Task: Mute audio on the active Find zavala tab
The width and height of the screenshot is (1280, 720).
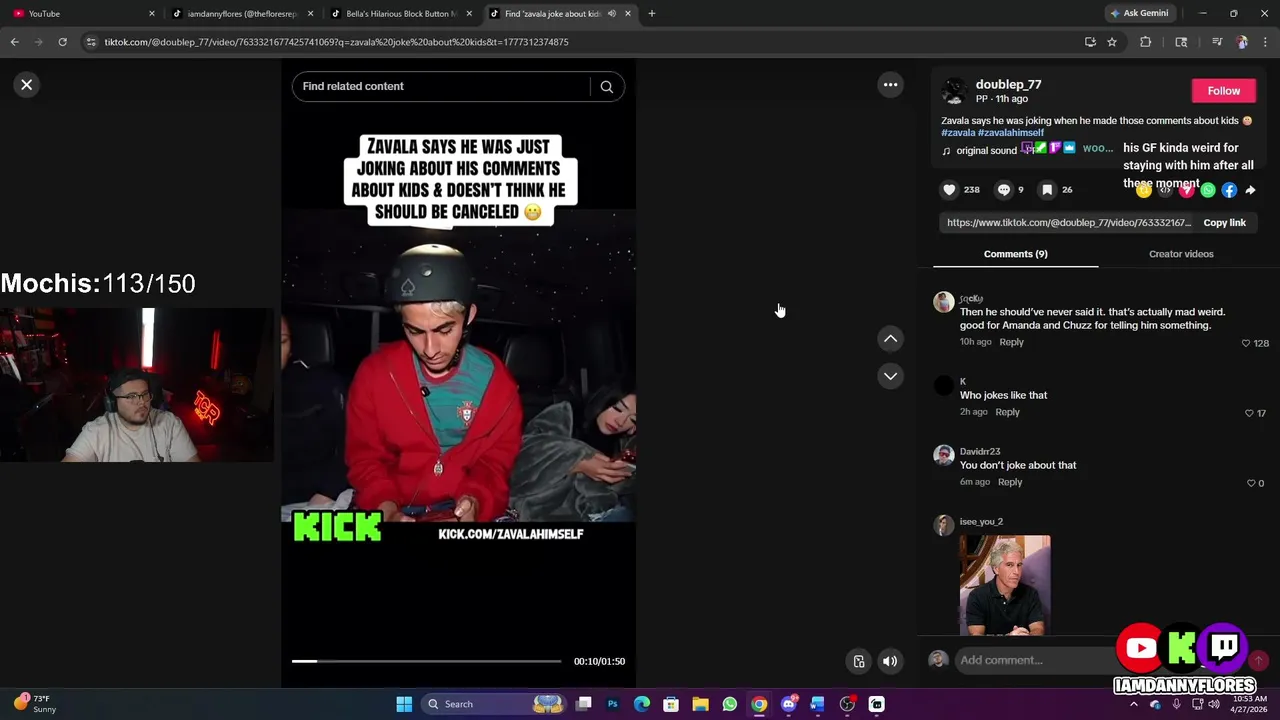Action: (611, 14)
